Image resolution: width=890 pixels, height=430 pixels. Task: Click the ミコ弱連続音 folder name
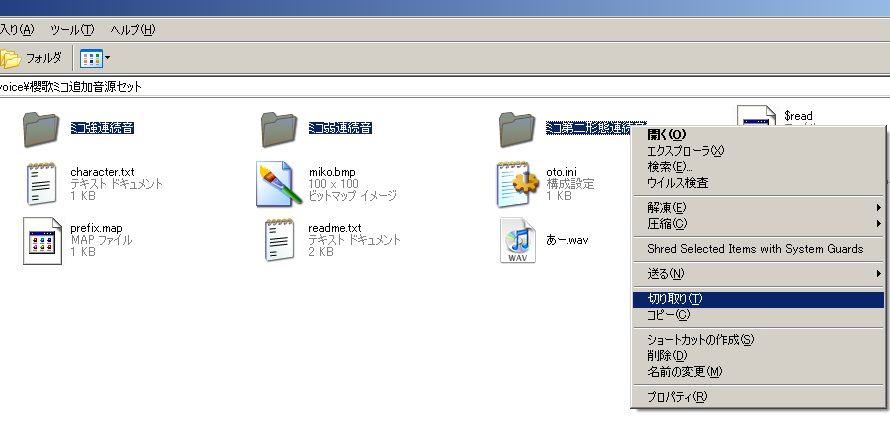(x=340, y=128)
